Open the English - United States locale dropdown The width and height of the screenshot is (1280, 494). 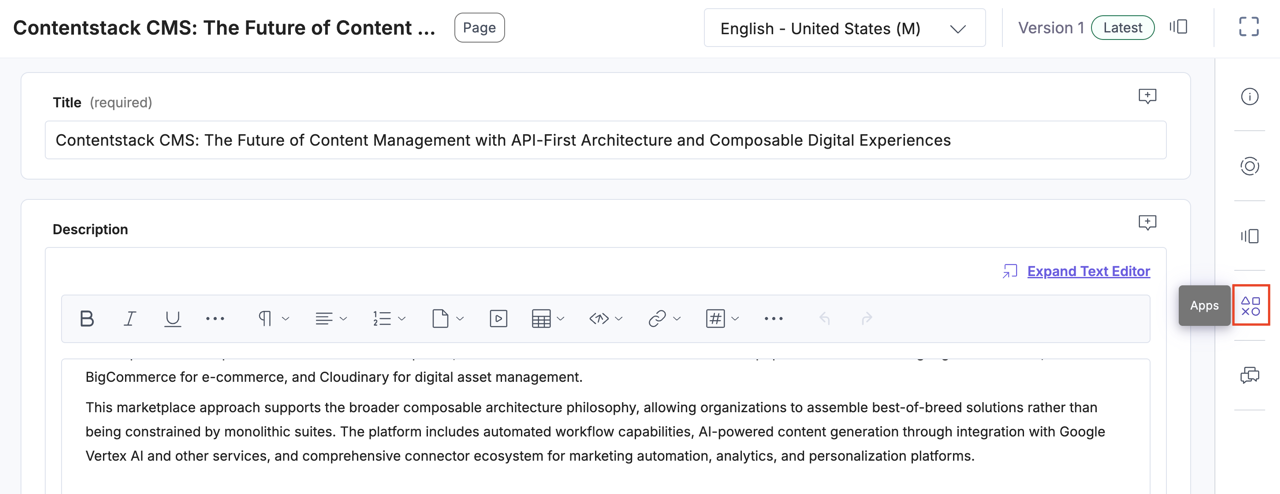tap(844, 28)
